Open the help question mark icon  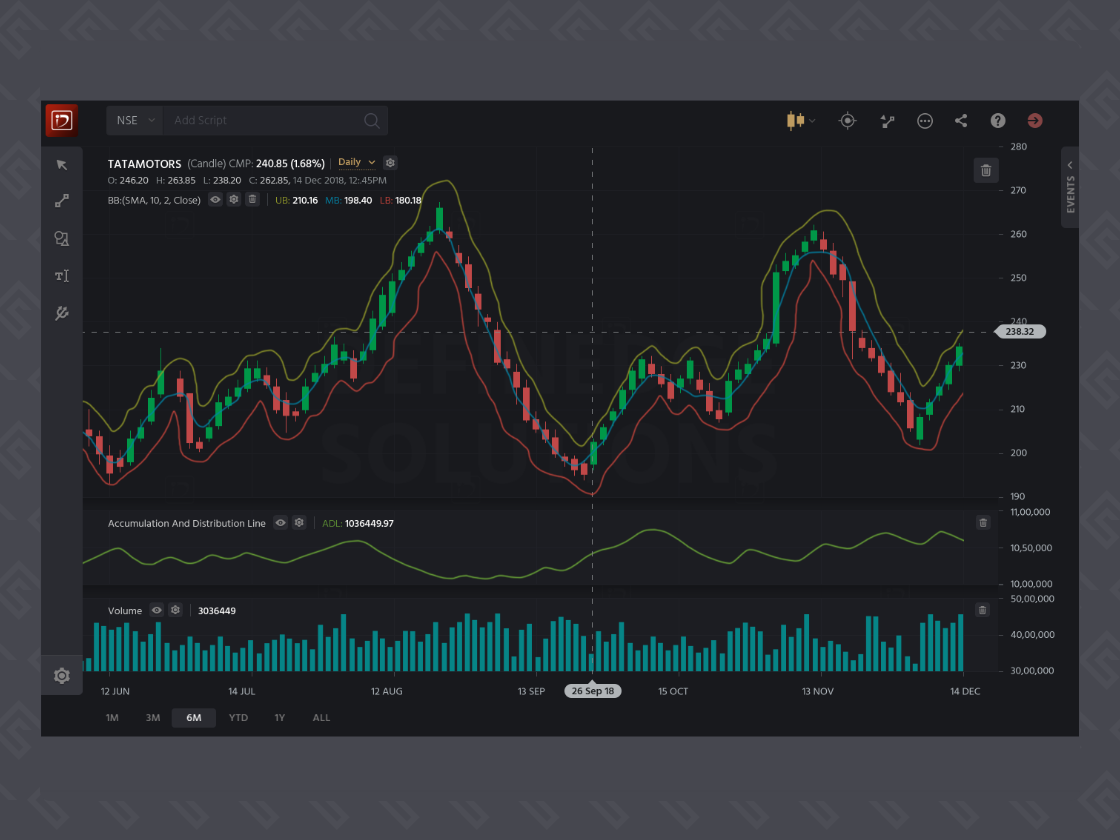pos(998,121)
